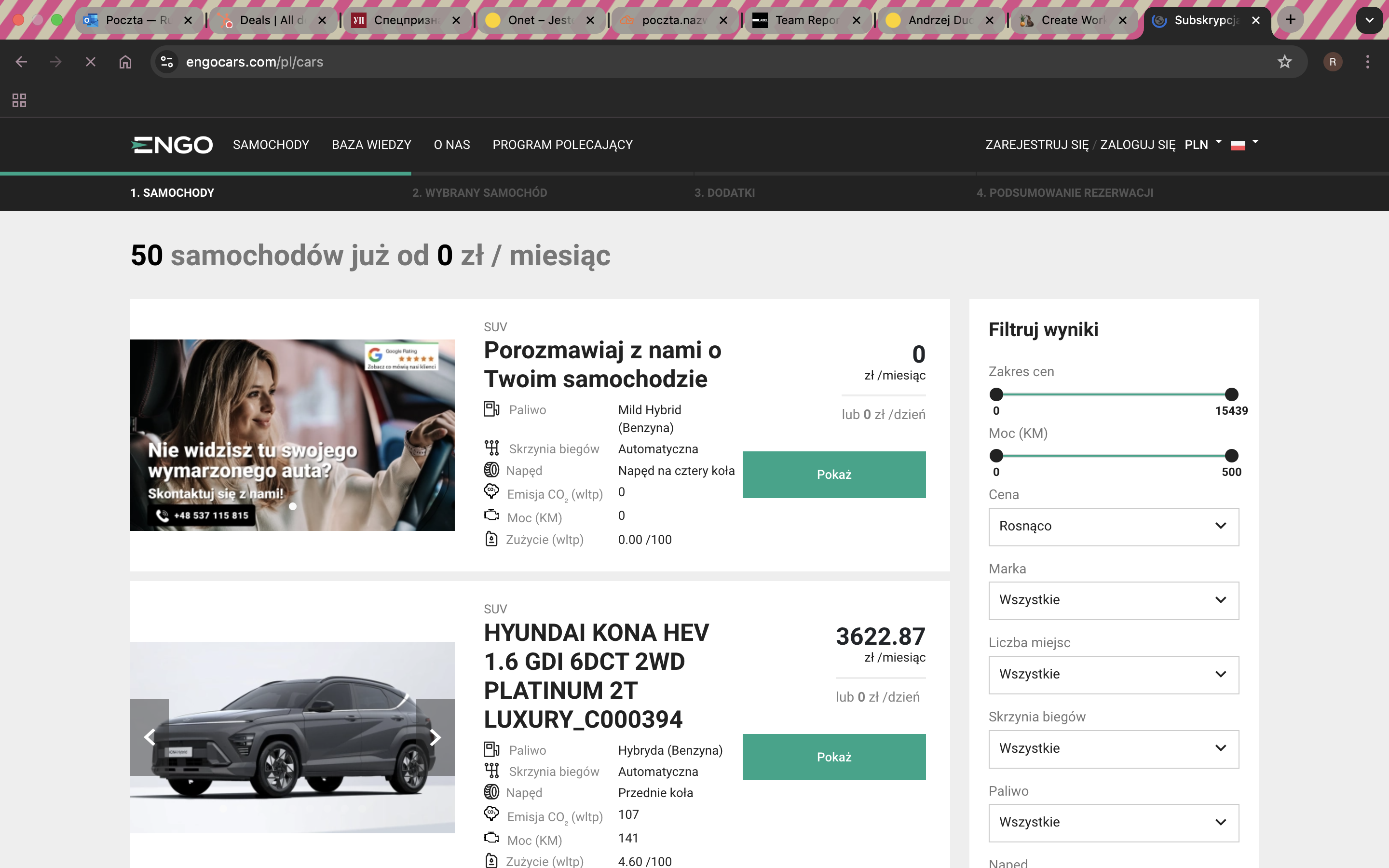Click Pokaż for Hyundai Kona HEV
This screenshot has width=1389, height=868.
point(834,757)
